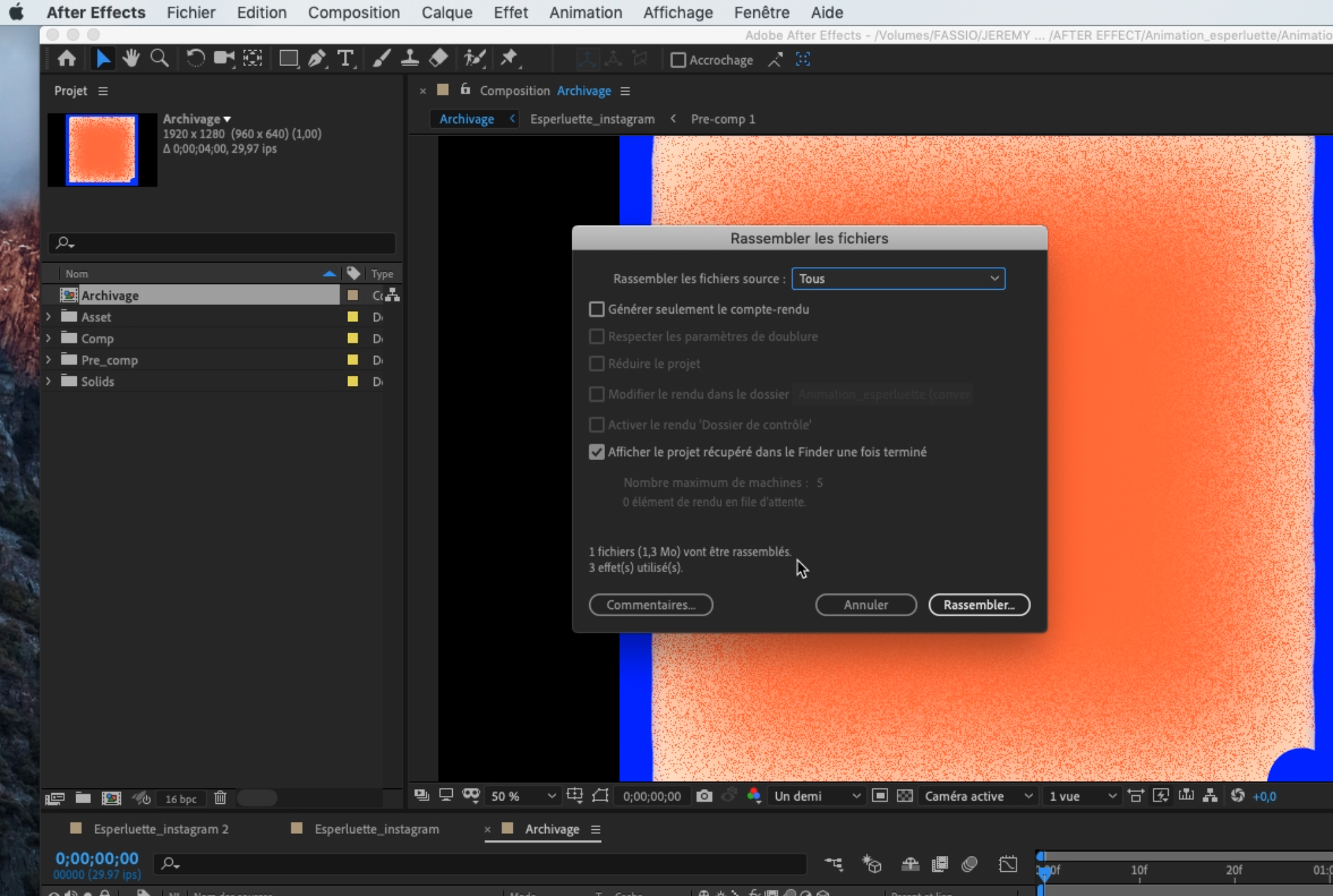
Task: Select the Clone Stamp tool
Action: tap(409, 59)
